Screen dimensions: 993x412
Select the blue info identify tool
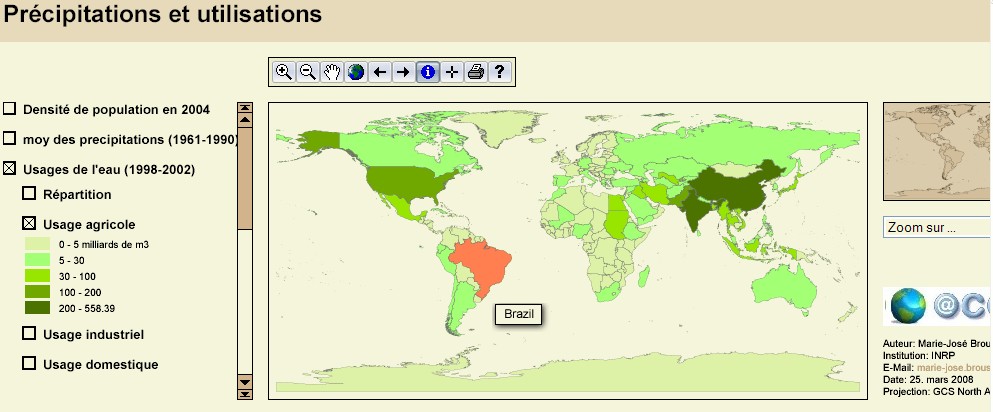(x=428, y=72)
